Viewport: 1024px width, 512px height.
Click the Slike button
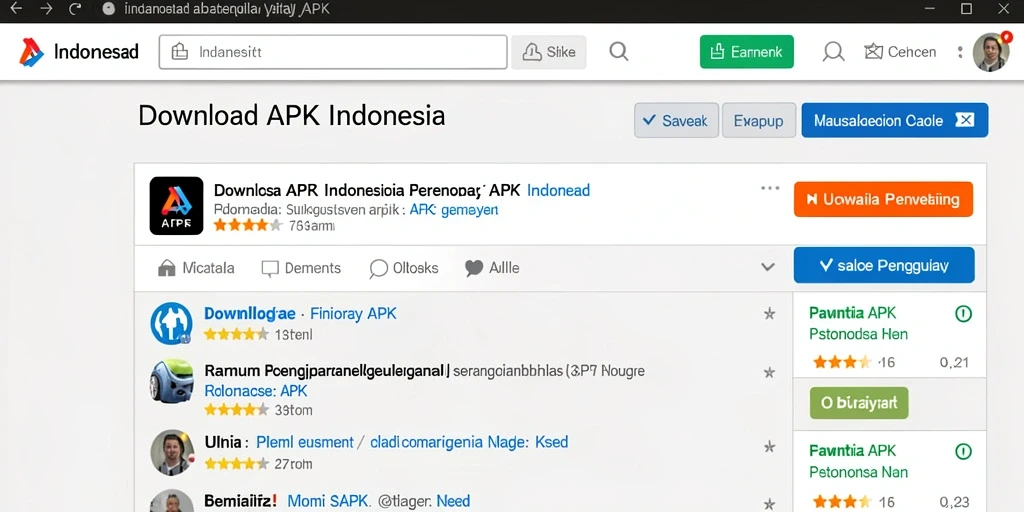click(x=549, y=52)
